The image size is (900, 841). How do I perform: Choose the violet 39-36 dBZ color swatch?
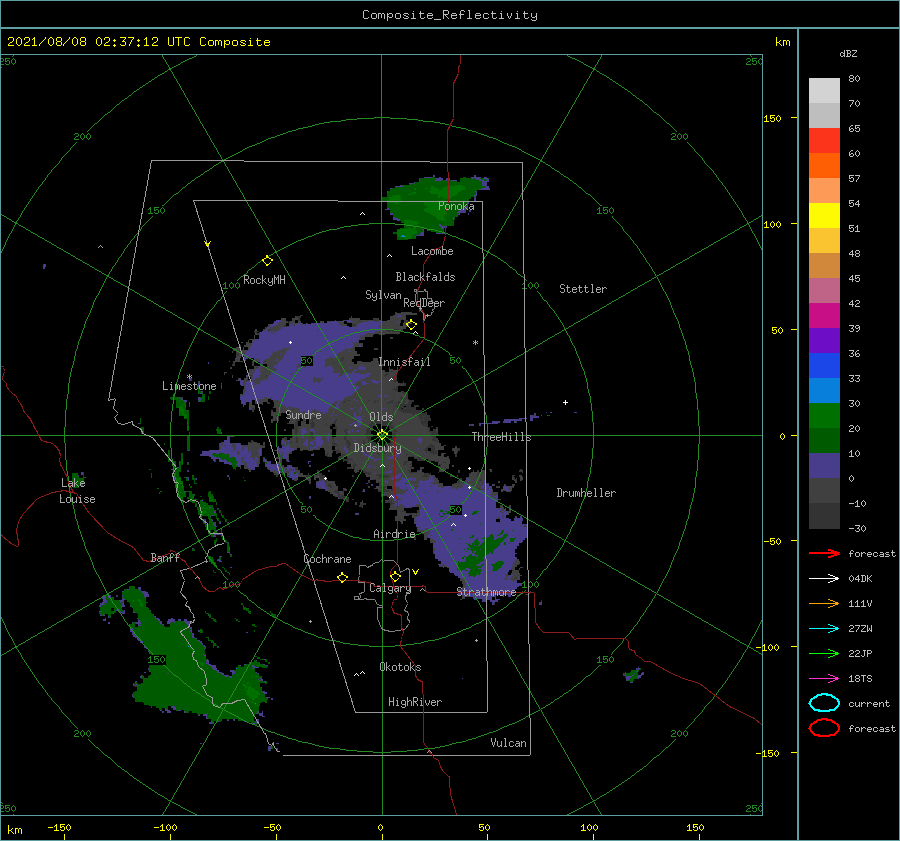824,340
